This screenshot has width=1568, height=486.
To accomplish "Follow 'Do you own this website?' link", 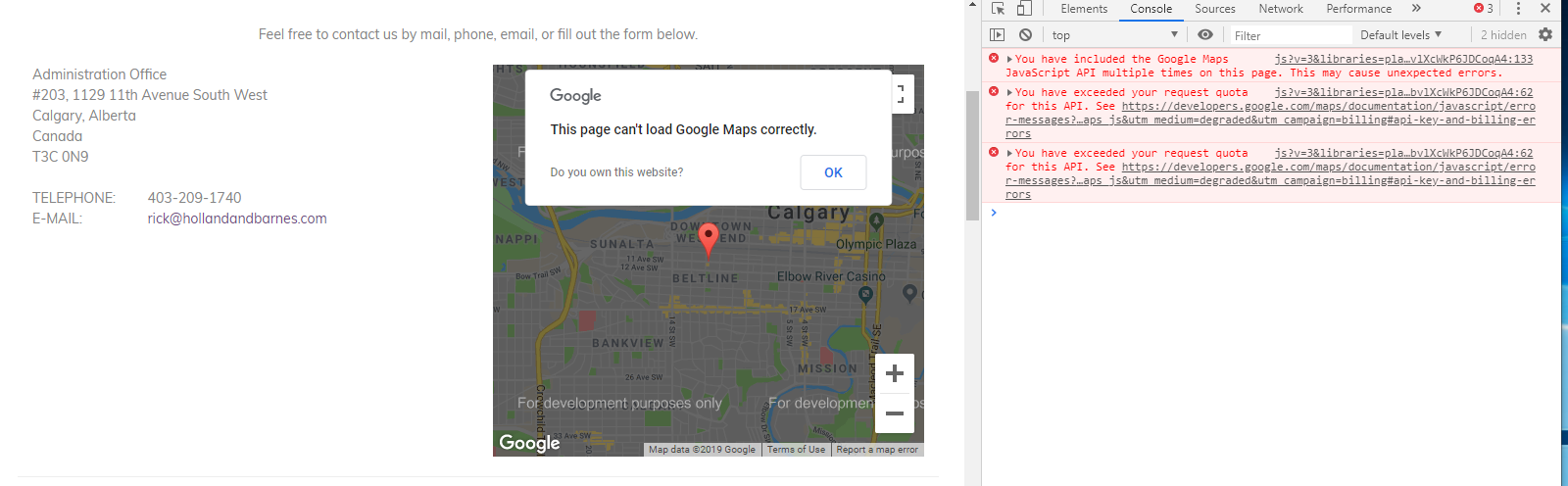I will [x=616, y=172].
